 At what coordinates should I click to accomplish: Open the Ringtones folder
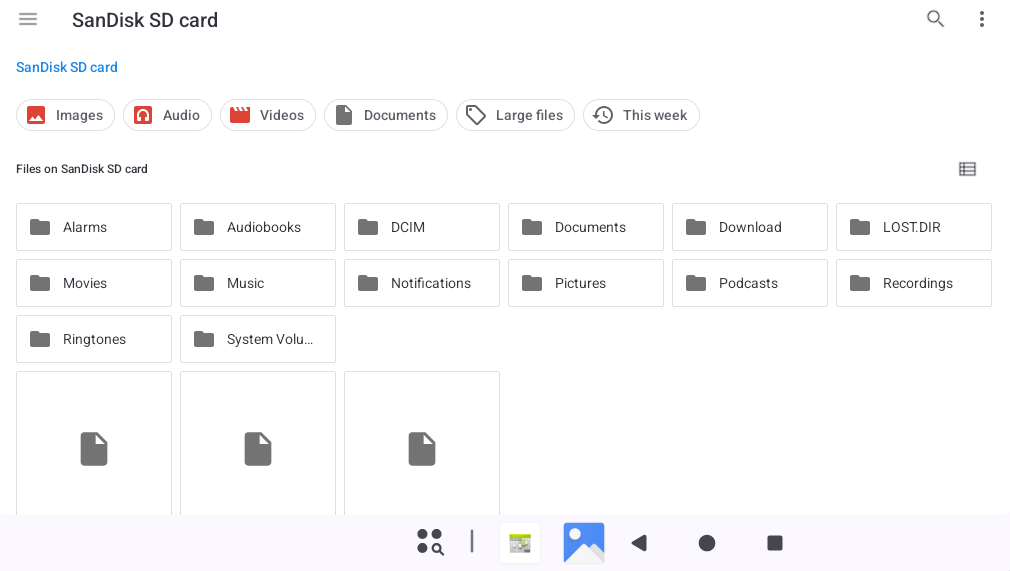[x=94, y=339]
